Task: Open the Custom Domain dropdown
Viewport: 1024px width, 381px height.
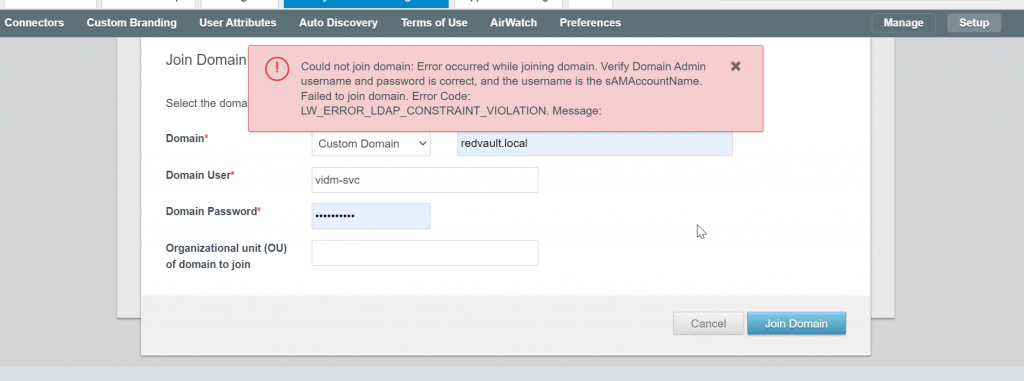Action: pos(371,143)
